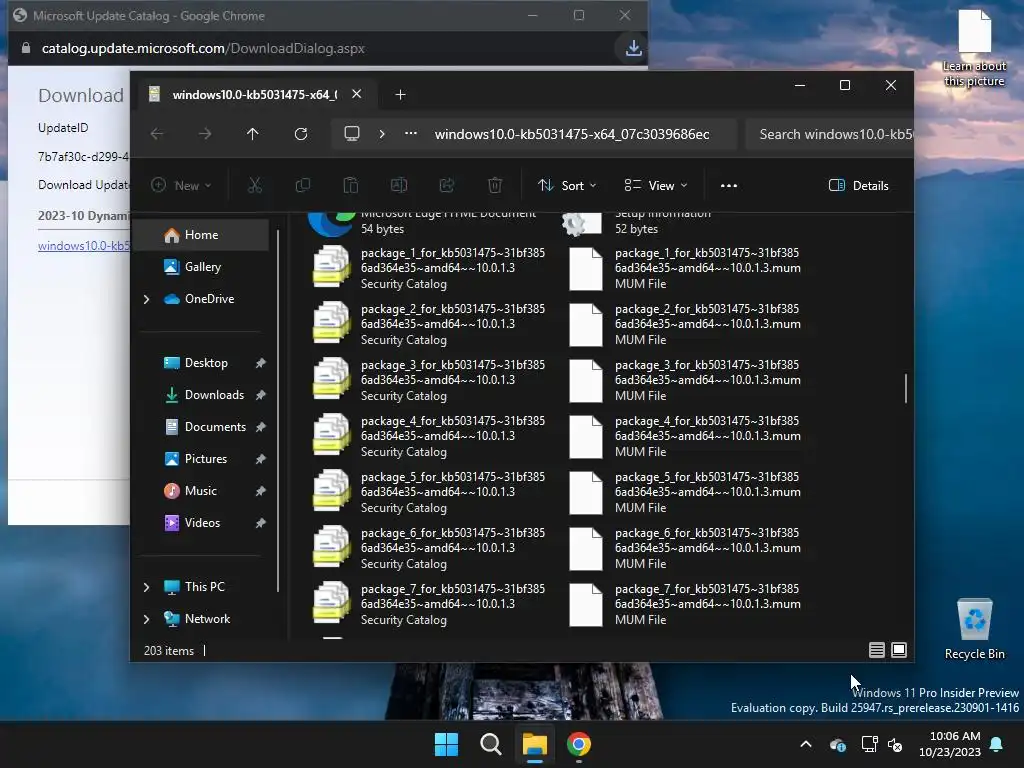The width and height of the screenshot is (1024, 768).
Task: Open notification bell in system tray
Action: tap(997, 744)
